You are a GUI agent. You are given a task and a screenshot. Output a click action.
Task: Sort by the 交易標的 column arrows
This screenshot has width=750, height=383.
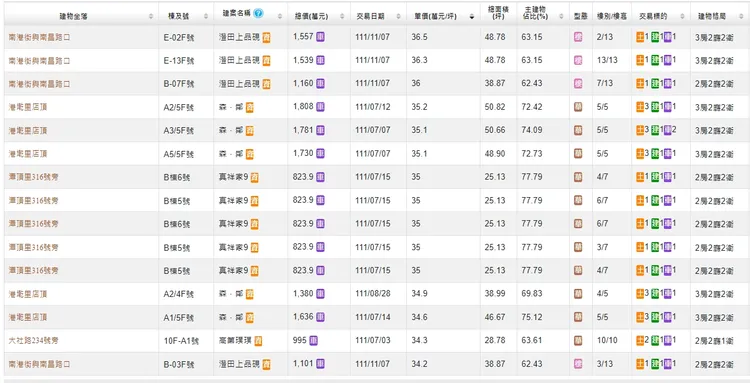click(683, 16)
